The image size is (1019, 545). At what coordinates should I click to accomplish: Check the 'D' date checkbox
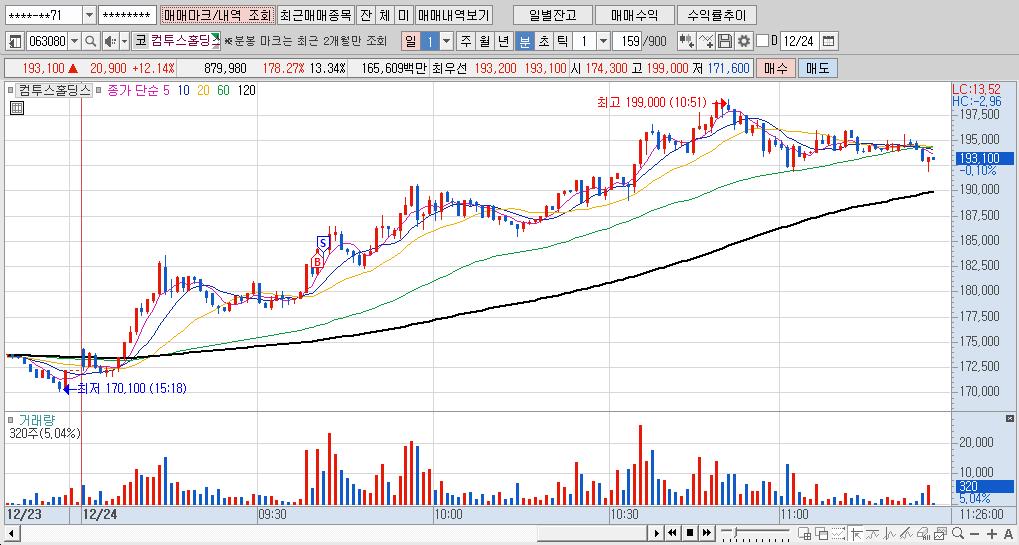click(763, 42)
